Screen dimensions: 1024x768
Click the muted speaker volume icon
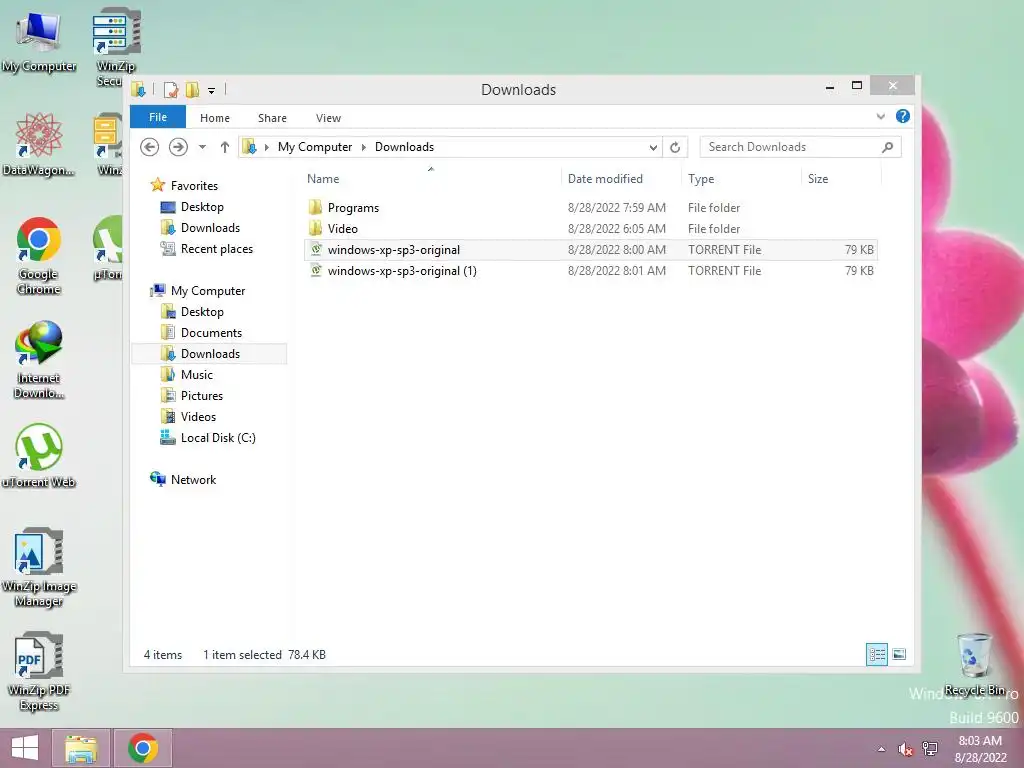pos(906,749)
